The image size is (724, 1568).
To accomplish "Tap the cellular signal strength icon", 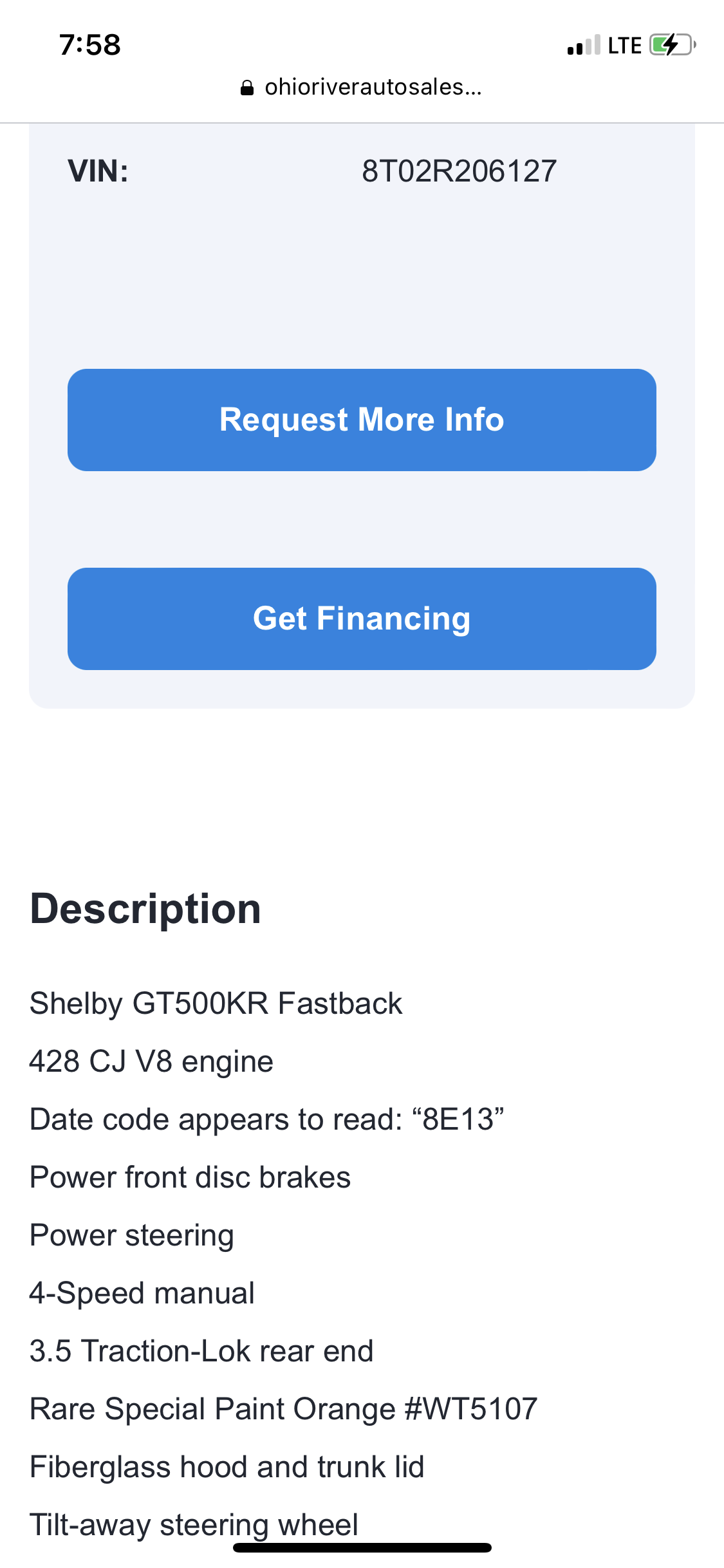I will click(584, 45).
